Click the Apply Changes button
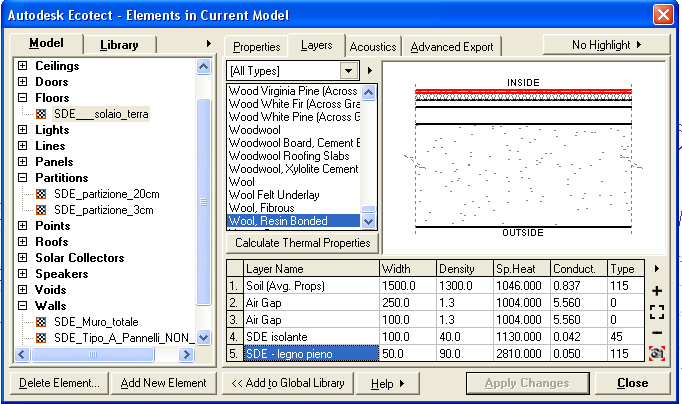The image size is (682, 404). pyautogui.click(x=527, y=383)
